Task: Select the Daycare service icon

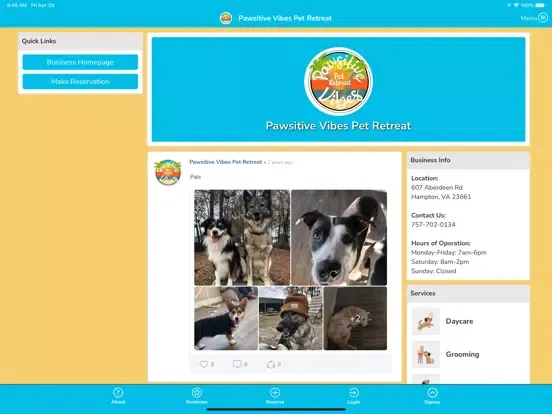Action: click(426, 321)
